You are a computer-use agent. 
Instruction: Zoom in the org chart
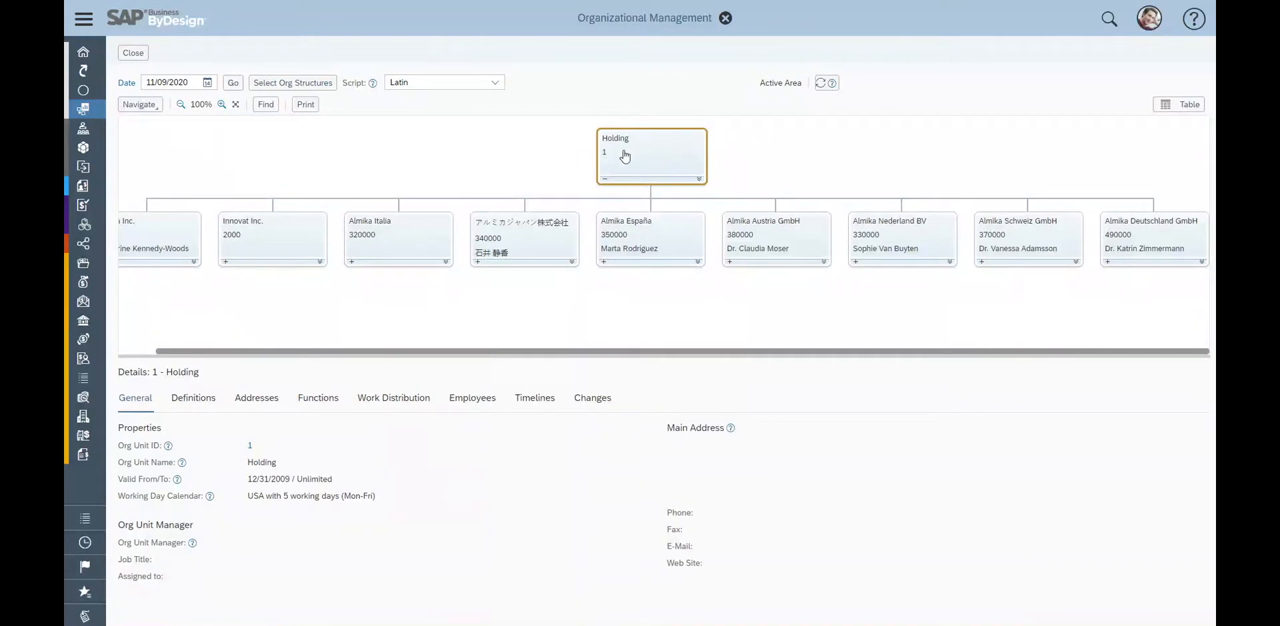[x=222, y=104]
